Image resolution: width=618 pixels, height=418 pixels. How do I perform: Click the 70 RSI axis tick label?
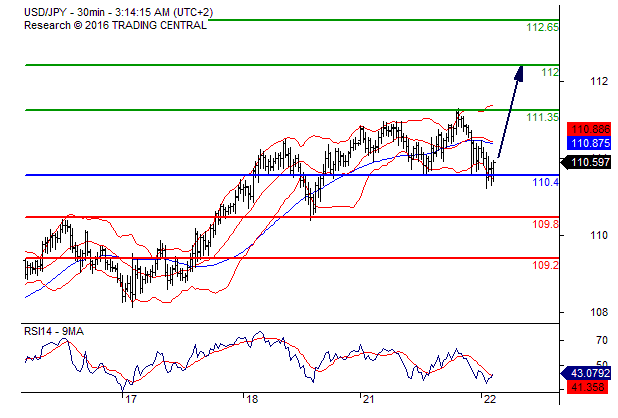click(x=602, y=340)
